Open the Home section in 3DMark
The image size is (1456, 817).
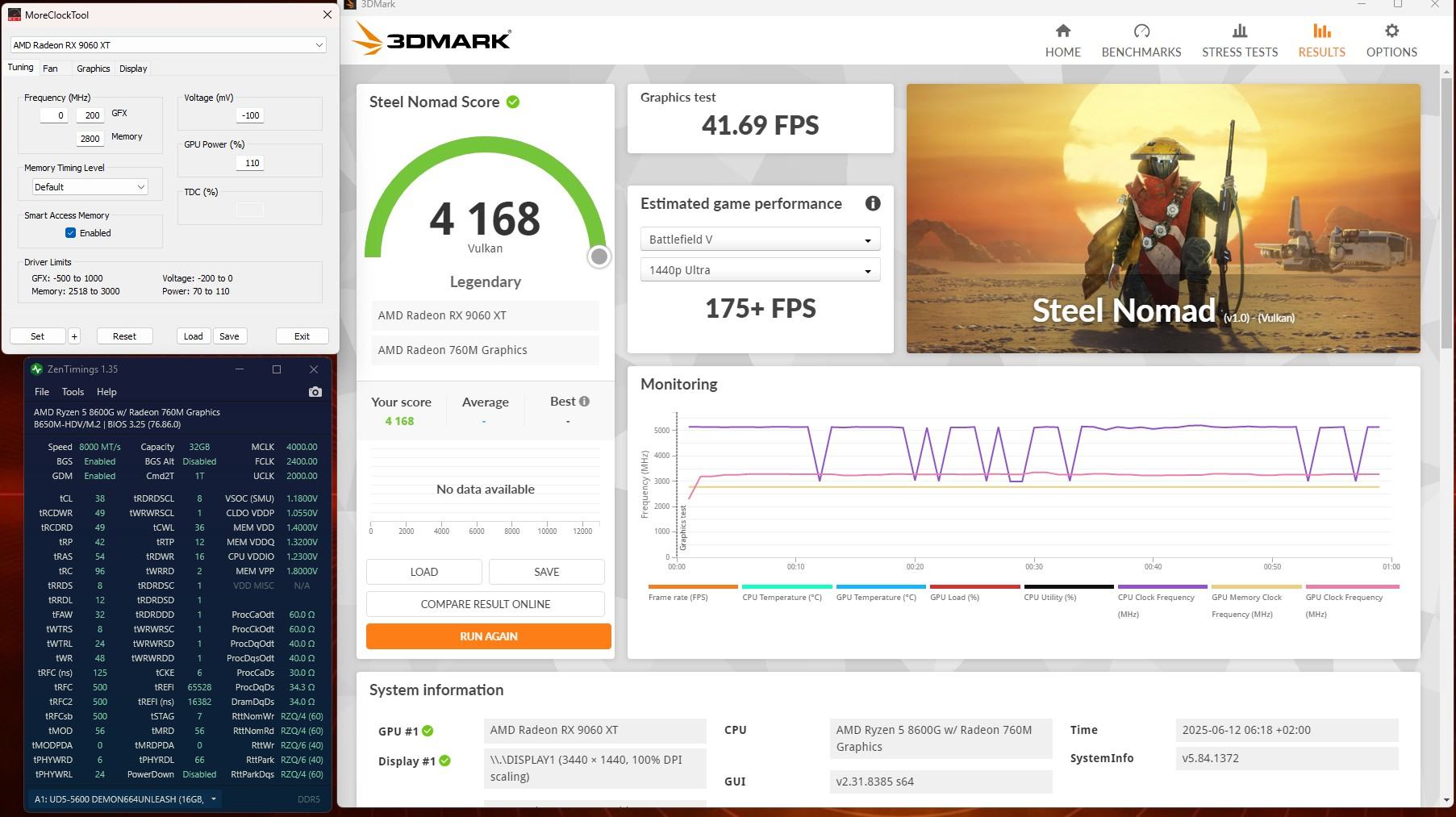coord(1062,40)
